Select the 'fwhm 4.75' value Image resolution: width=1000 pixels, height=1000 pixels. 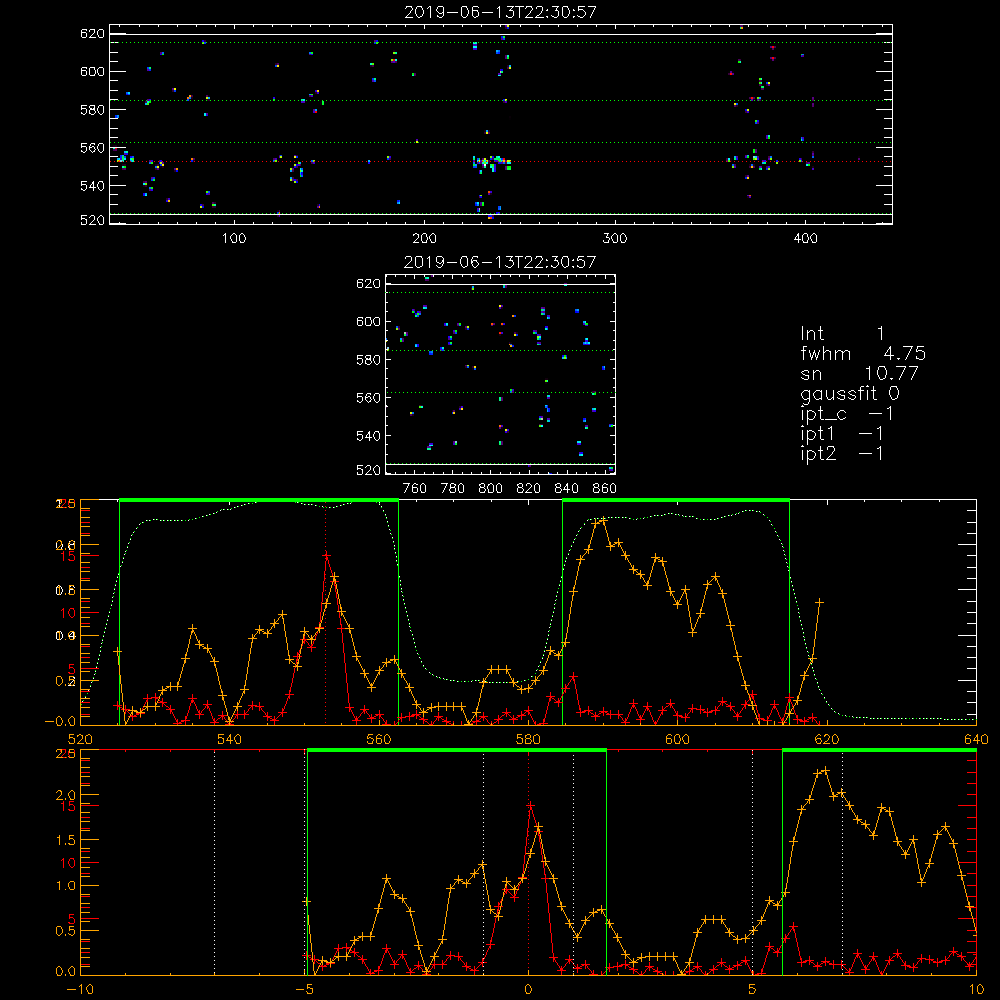pos(863,353)
